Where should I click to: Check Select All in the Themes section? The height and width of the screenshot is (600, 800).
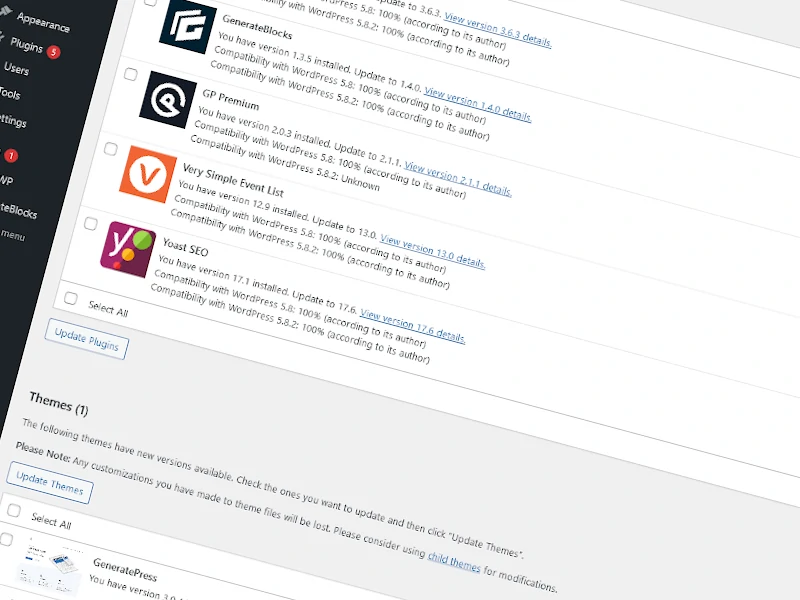tap(14, 510)
